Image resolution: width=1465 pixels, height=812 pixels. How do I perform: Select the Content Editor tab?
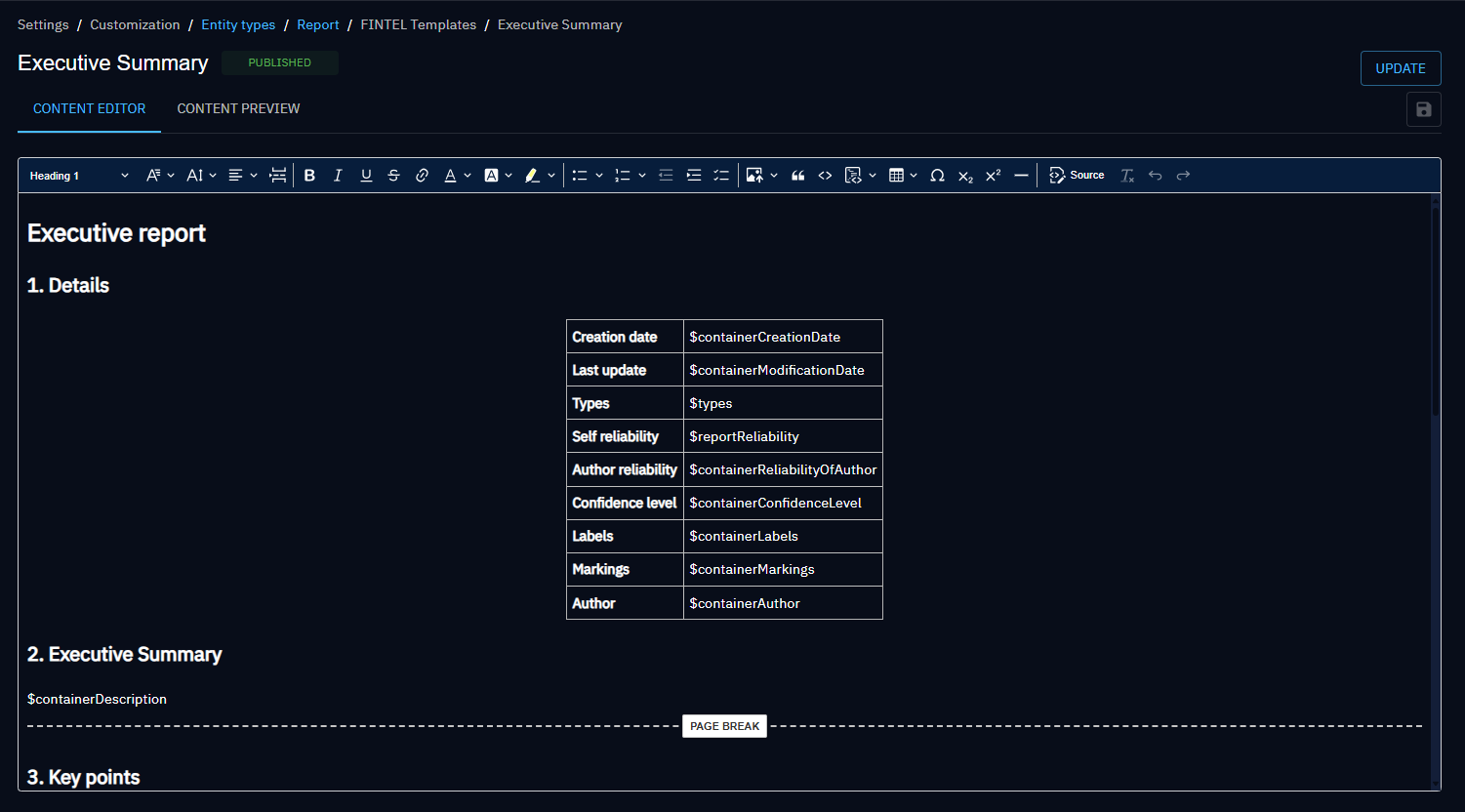[89, 108]
